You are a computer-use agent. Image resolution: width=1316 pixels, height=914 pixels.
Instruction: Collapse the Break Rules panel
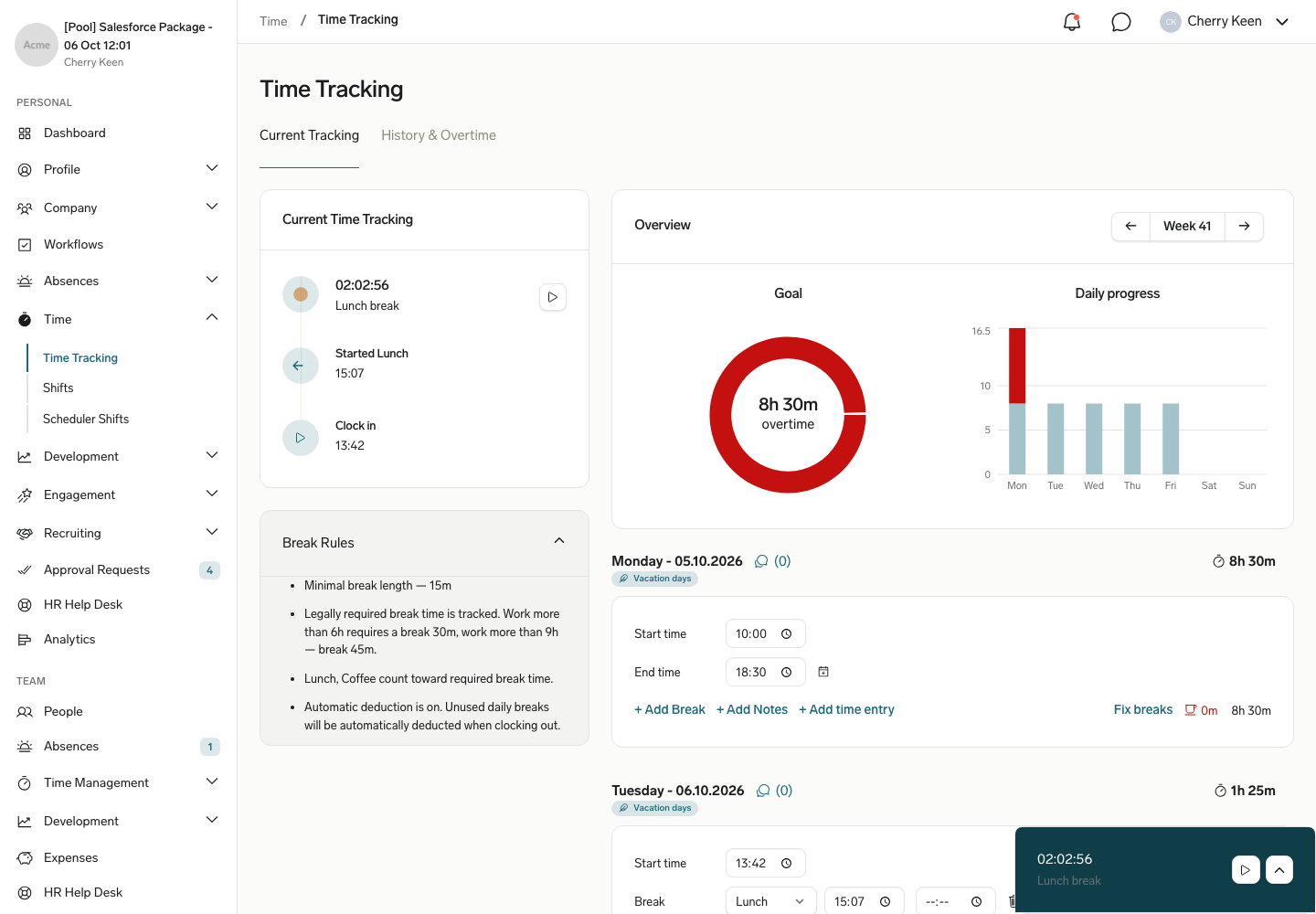point(559,541)
